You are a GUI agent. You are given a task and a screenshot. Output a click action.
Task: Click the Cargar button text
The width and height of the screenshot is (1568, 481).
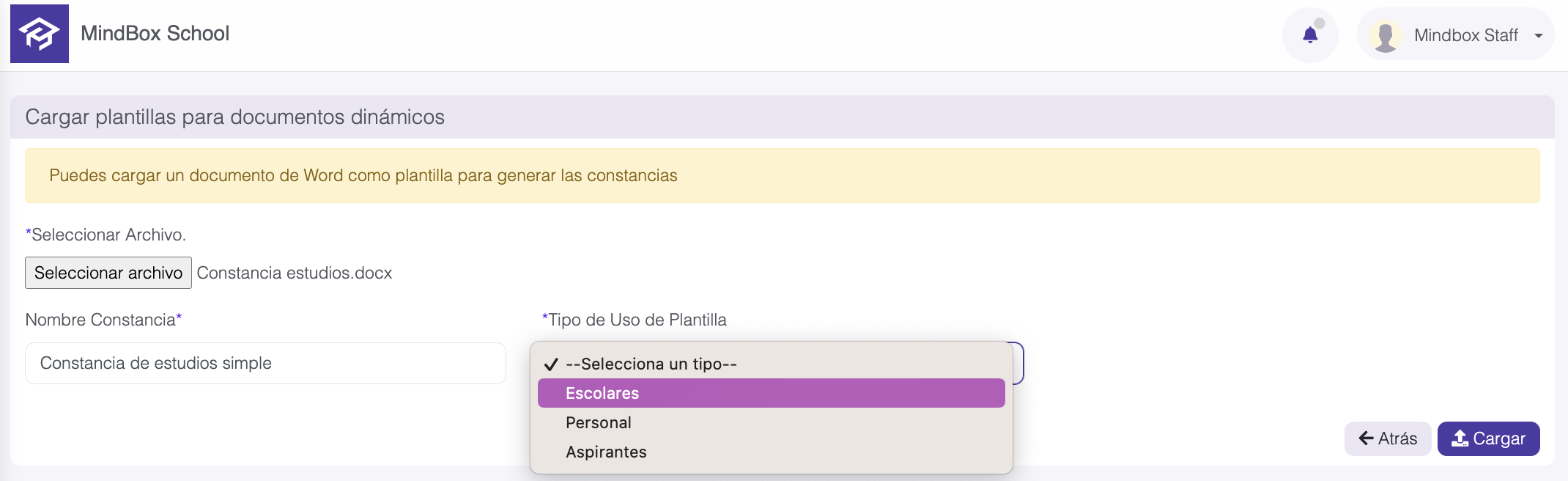(1499, 438)
